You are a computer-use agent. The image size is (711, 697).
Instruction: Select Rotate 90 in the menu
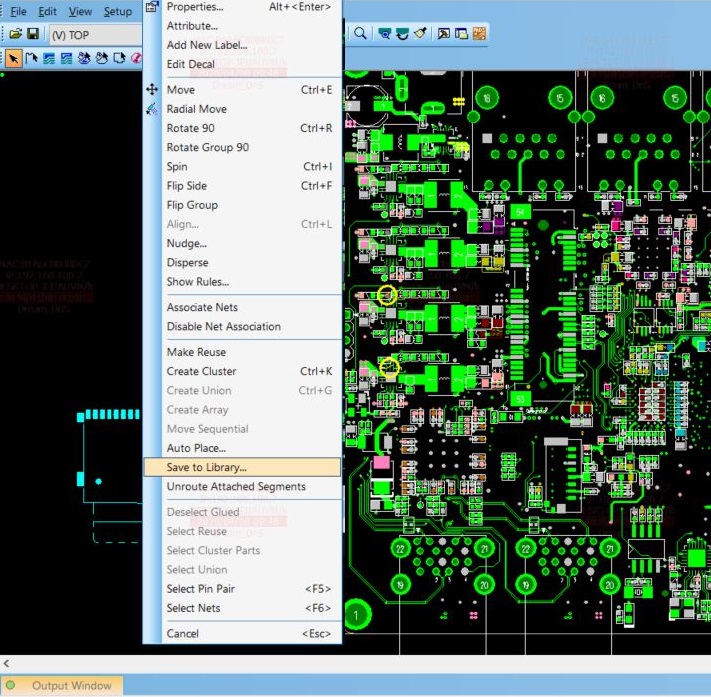(243, 128)
